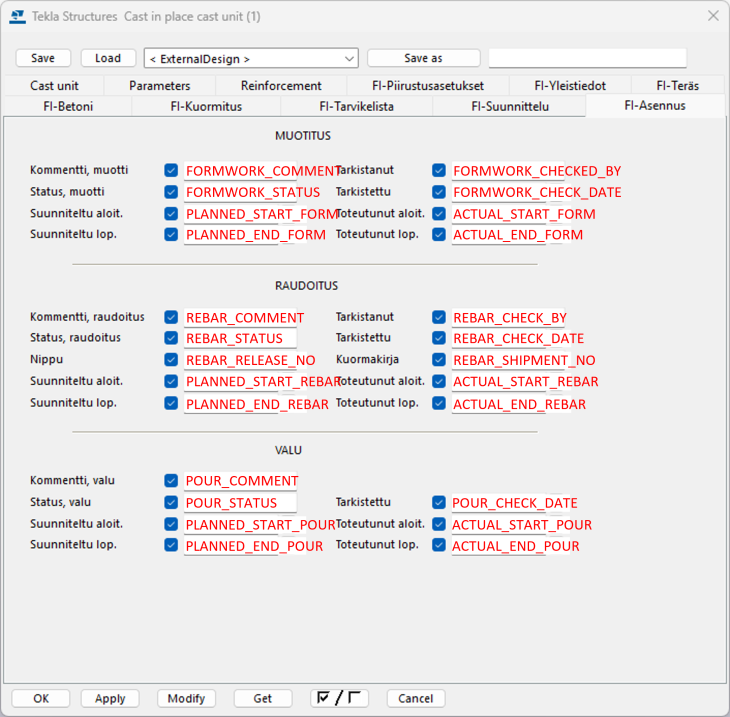Click the Tekla Structures title bar icon
The height and width of the screenshot is (717, 730).
[x=17, y=16]
